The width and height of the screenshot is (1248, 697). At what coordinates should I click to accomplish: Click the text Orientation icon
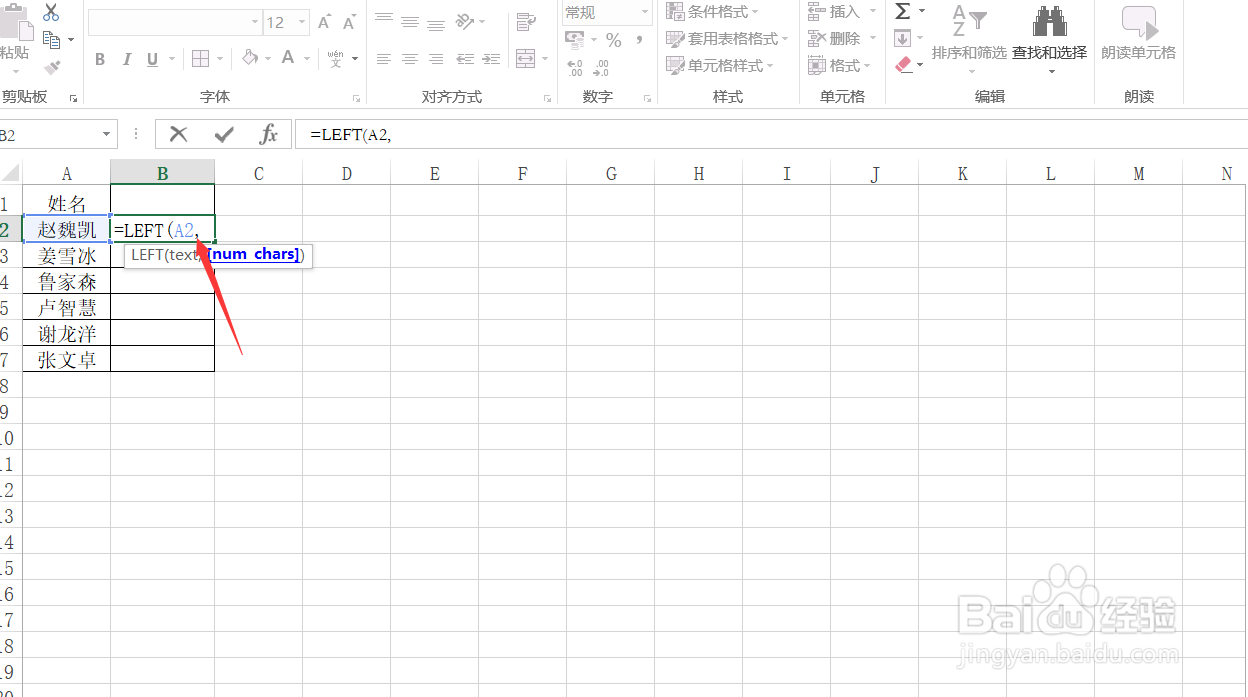point(465,20)
